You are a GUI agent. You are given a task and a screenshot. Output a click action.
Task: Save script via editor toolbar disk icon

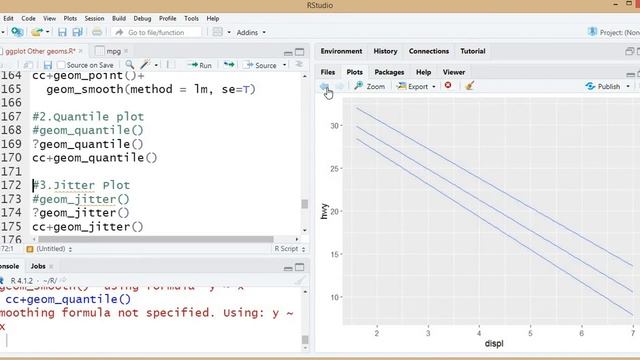pos(48,65)
